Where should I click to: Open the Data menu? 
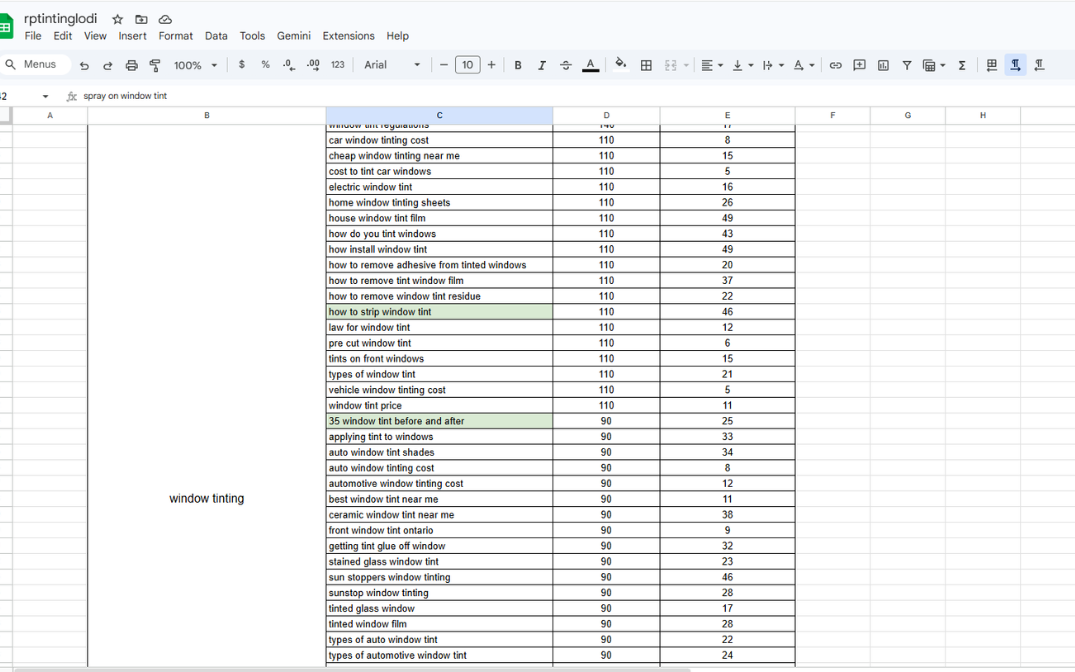tap(216, 36)
